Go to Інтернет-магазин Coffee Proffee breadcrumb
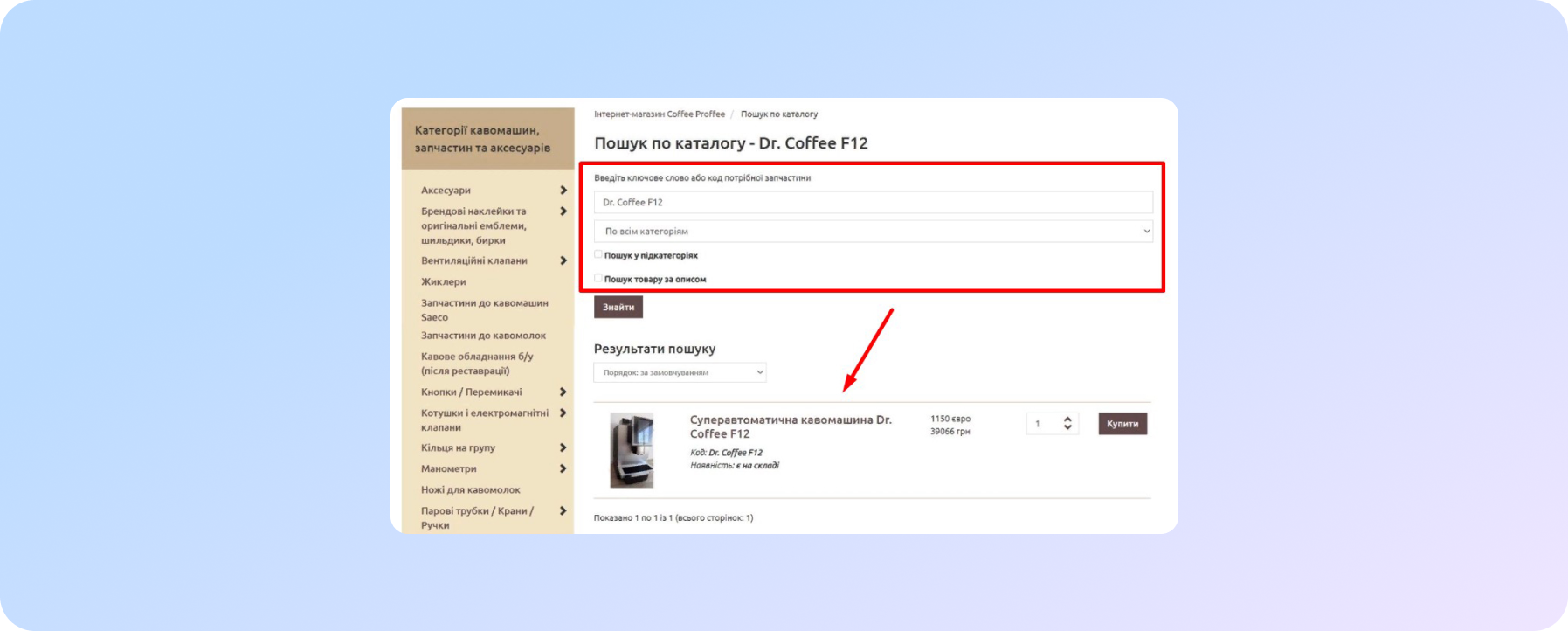This screenshot has height=631, width=1568. (660, 114)
